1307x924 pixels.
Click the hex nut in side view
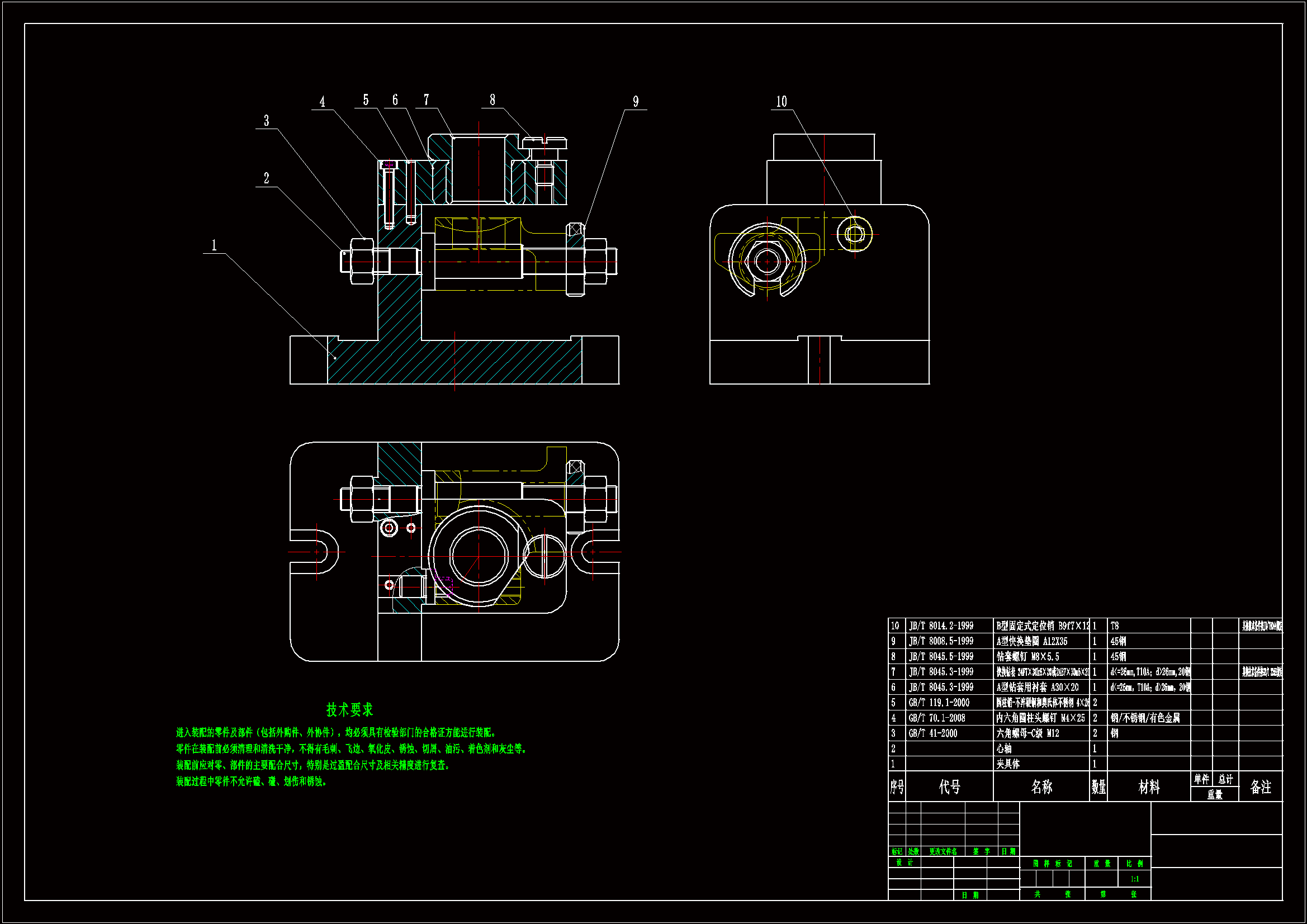coord(766,261)
